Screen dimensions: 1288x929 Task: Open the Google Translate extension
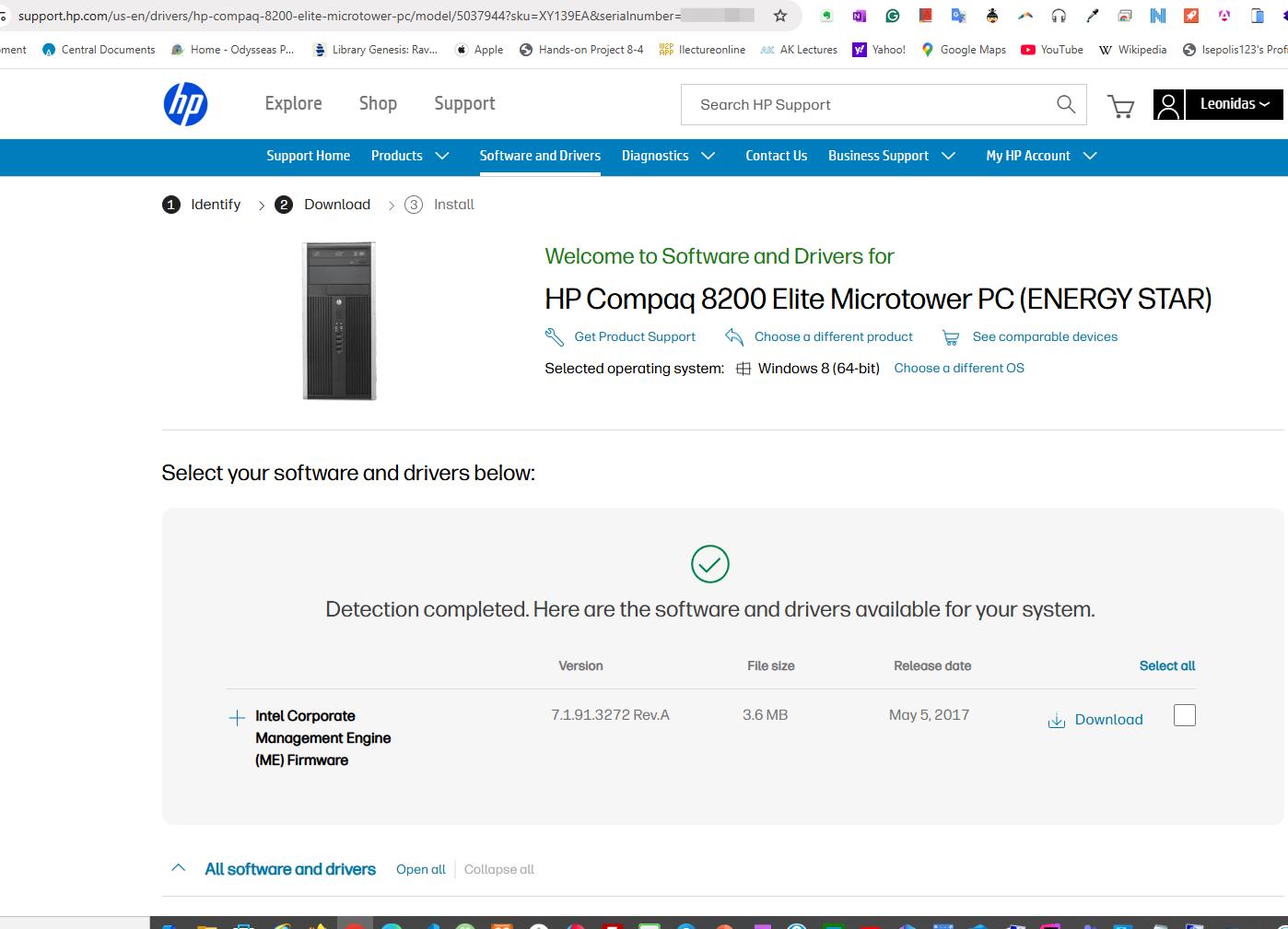(x=958, y=16)
